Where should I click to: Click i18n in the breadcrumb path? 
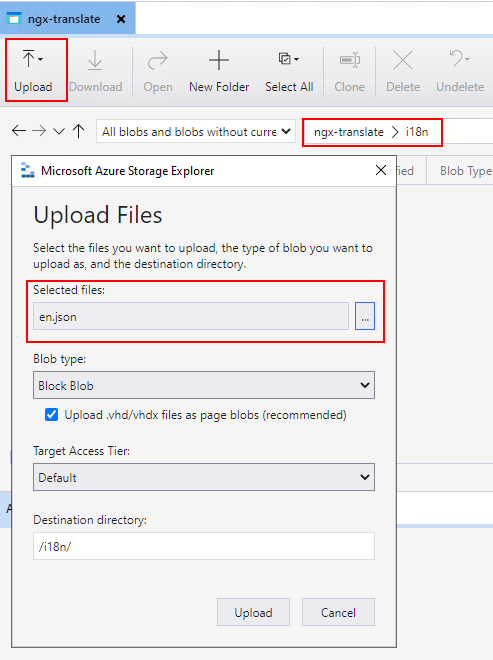[x=417, y=132]
